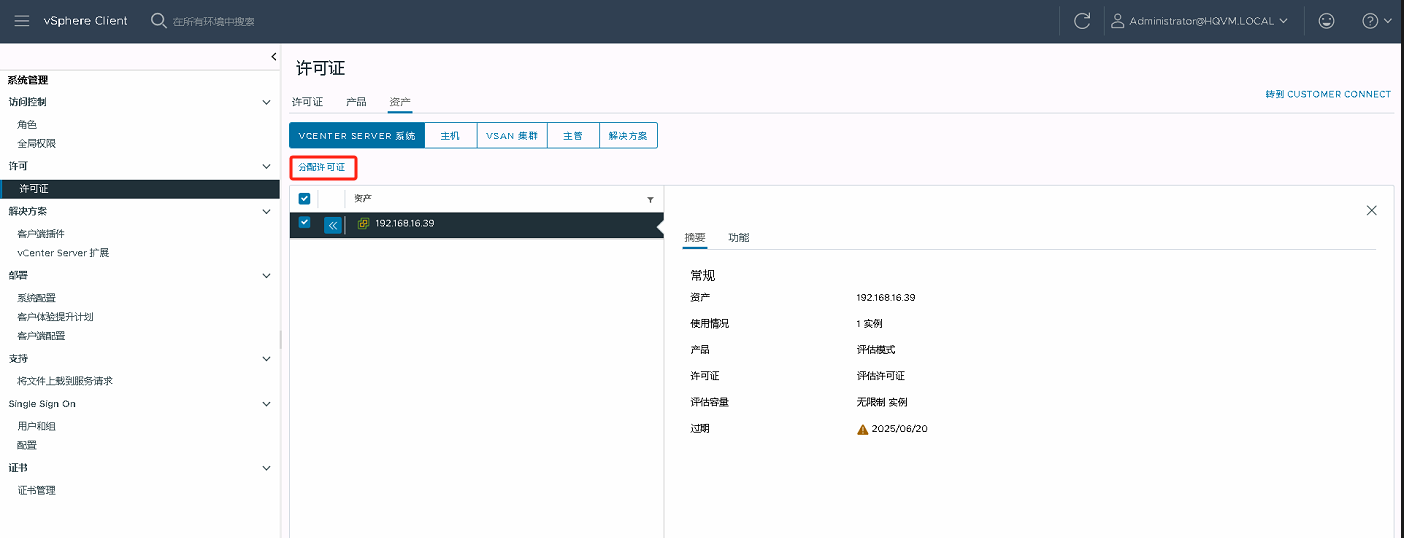Collapse the left sidebar with chevron
Viewport: 1404px width, 538px height.
[274, 57]
